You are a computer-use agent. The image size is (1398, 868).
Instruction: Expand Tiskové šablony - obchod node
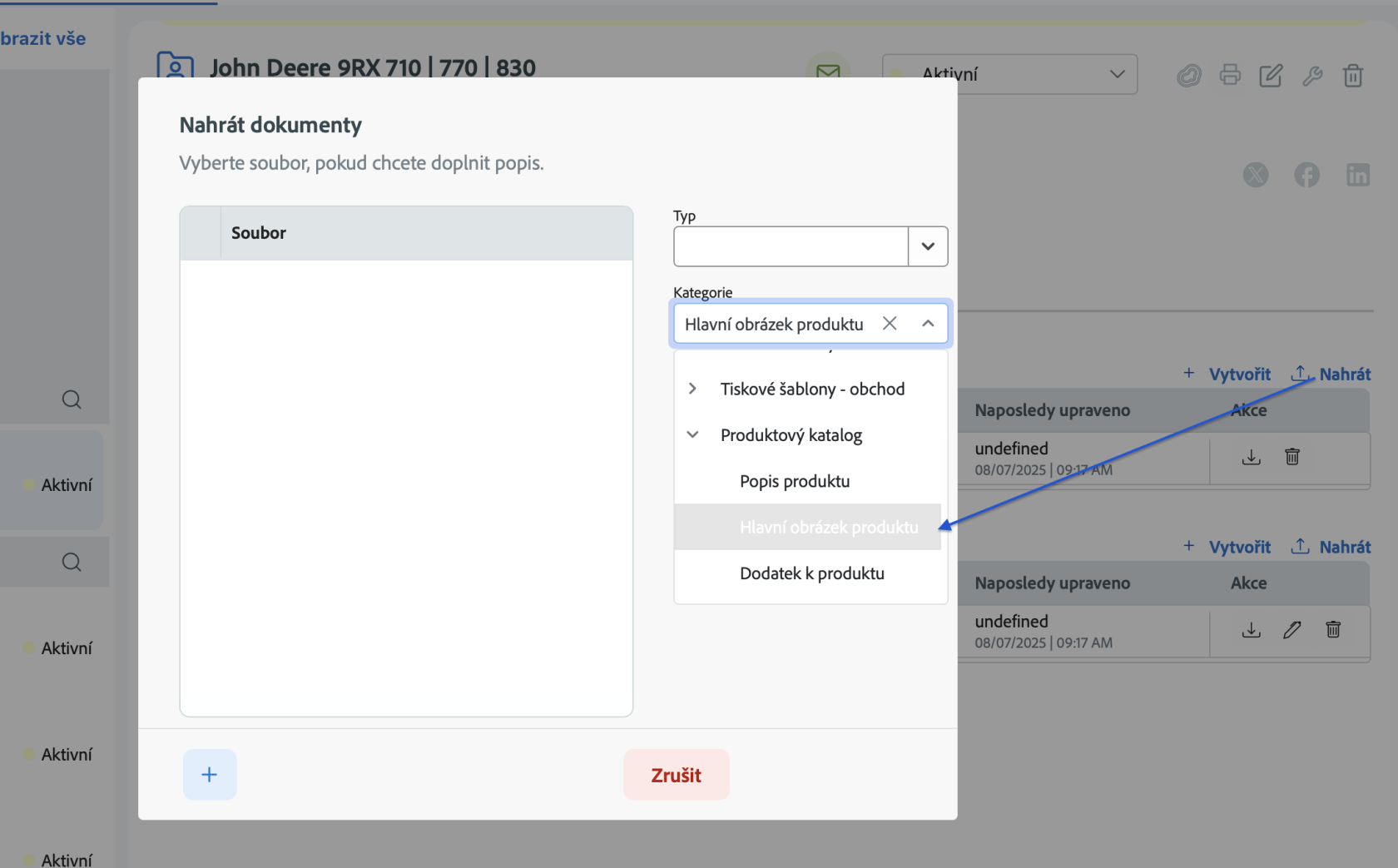pos(692,389)
